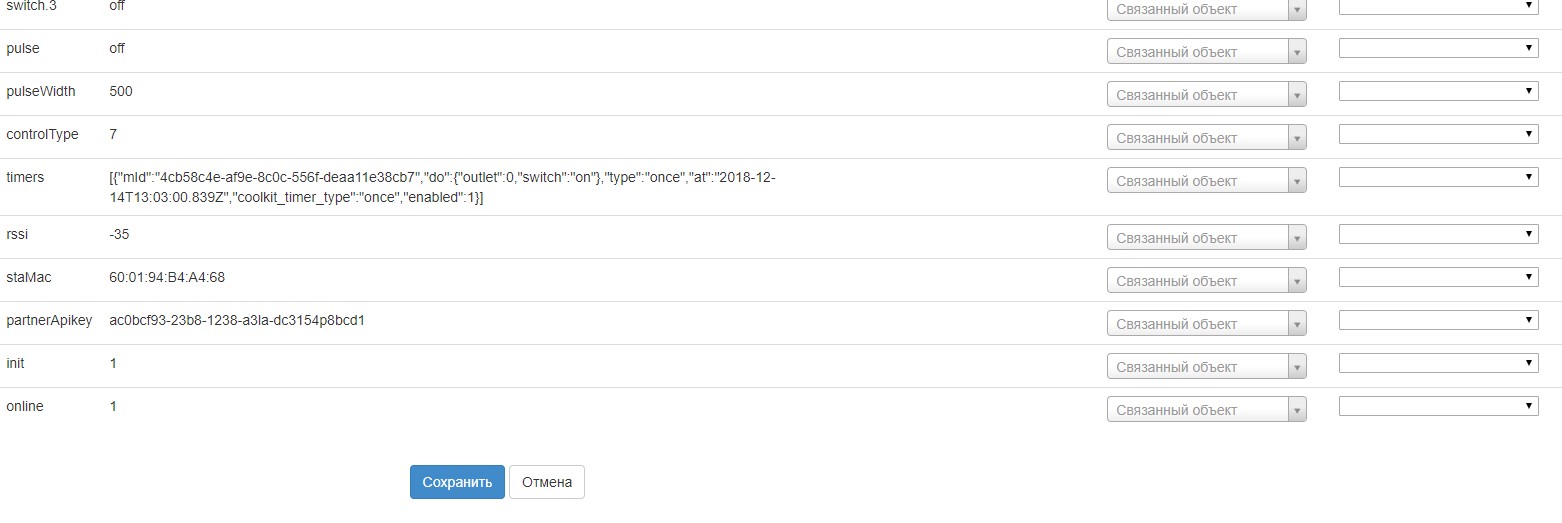Expand the empty select box in pulse row
Screen dimensions: 1562x523
point(1438,48)
